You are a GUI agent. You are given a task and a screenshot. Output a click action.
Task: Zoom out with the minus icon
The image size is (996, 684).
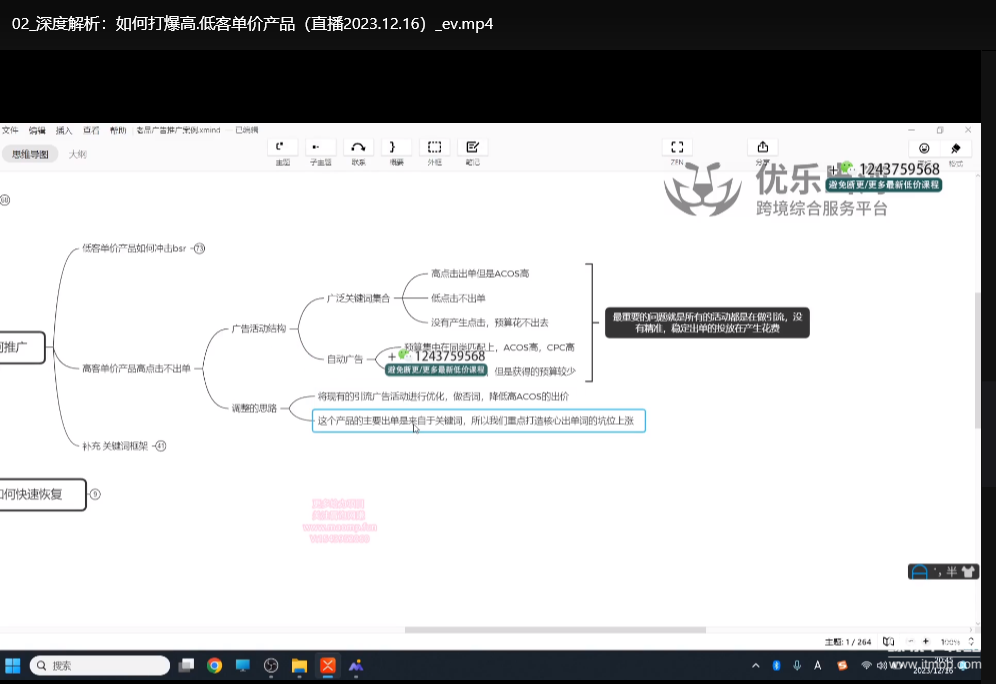(x=910, y=641)
